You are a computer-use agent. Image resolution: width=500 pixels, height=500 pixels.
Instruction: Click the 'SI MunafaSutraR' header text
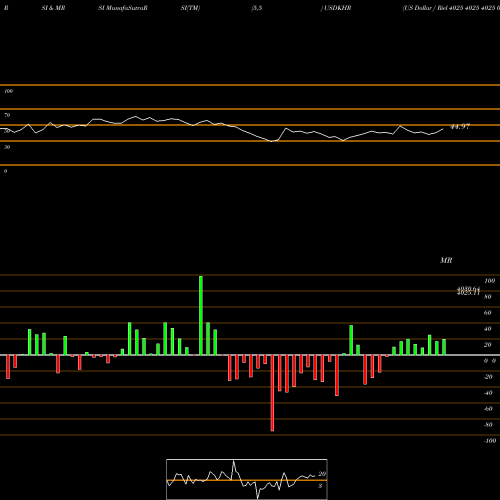click(123, 8)
